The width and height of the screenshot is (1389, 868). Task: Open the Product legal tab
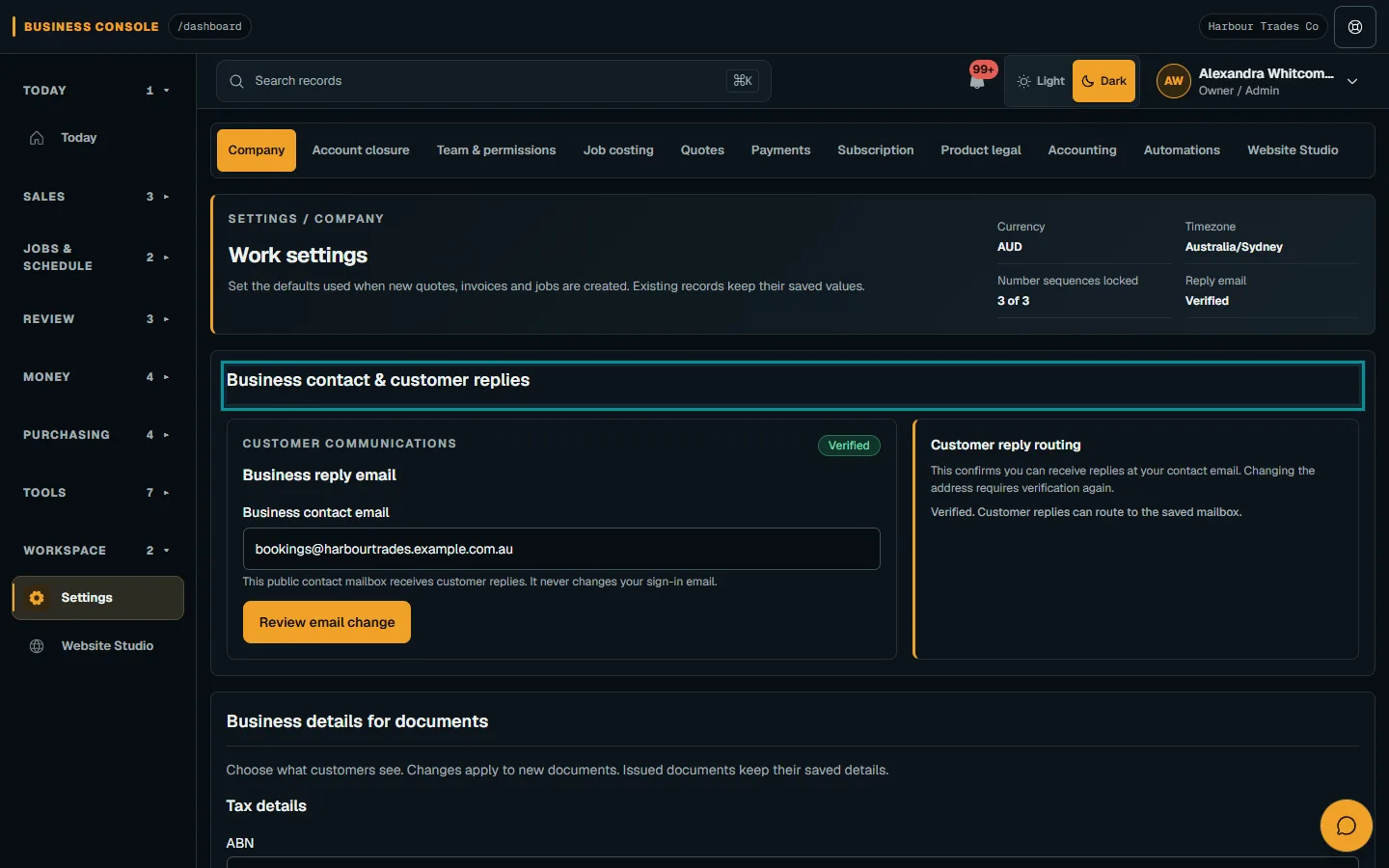point(981,150)
